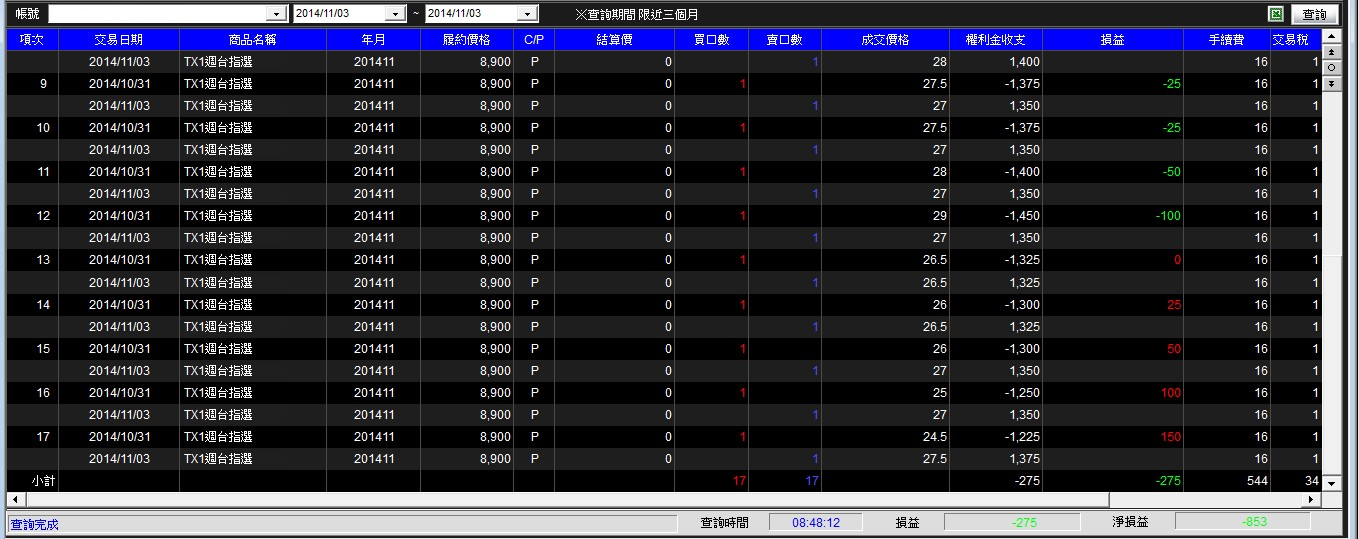Sort by the 項次 column header
The width and height of the screenshot is (1359, 539).
tap(32, 40)
